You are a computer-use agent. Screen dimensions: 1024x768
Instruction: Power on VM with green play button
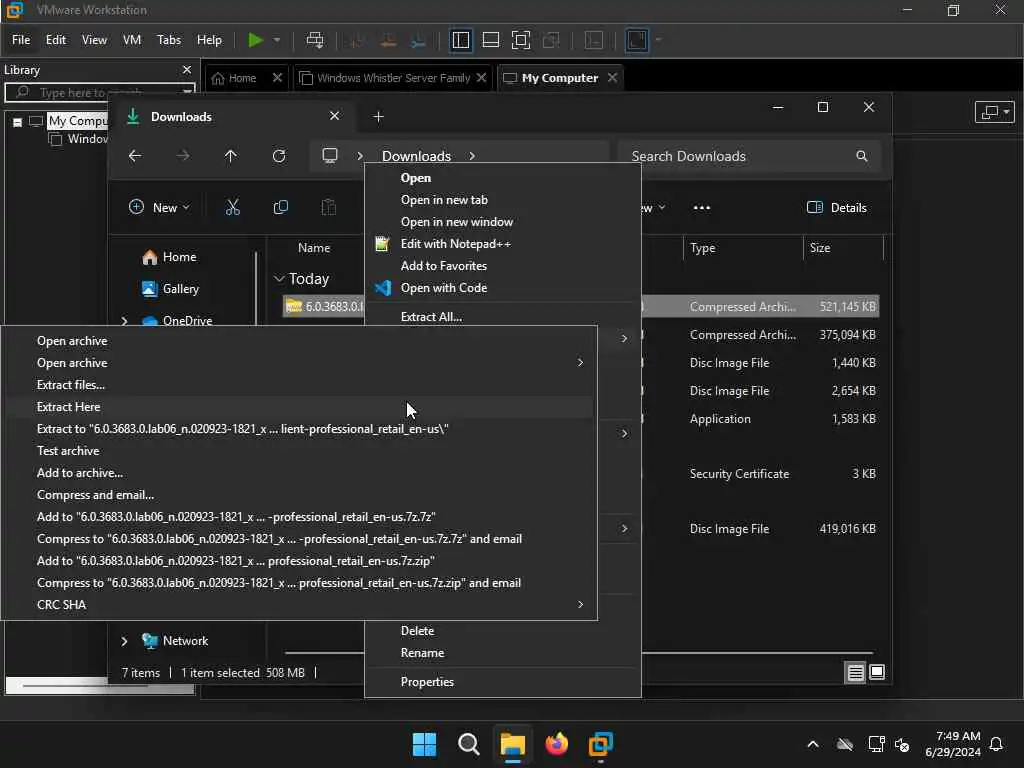tap(255, 40)
